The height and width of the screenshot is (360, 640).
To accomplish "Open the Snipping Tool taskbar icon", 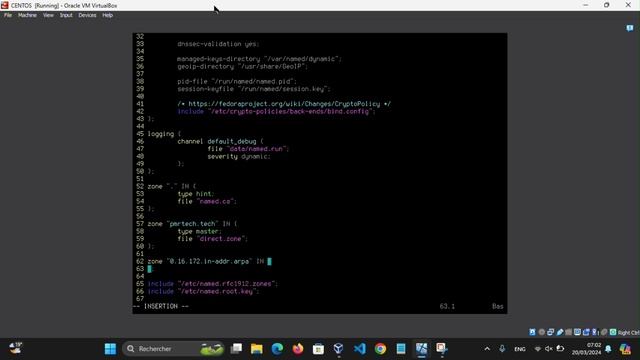I will pyautogui.click(x=442, y=349).
